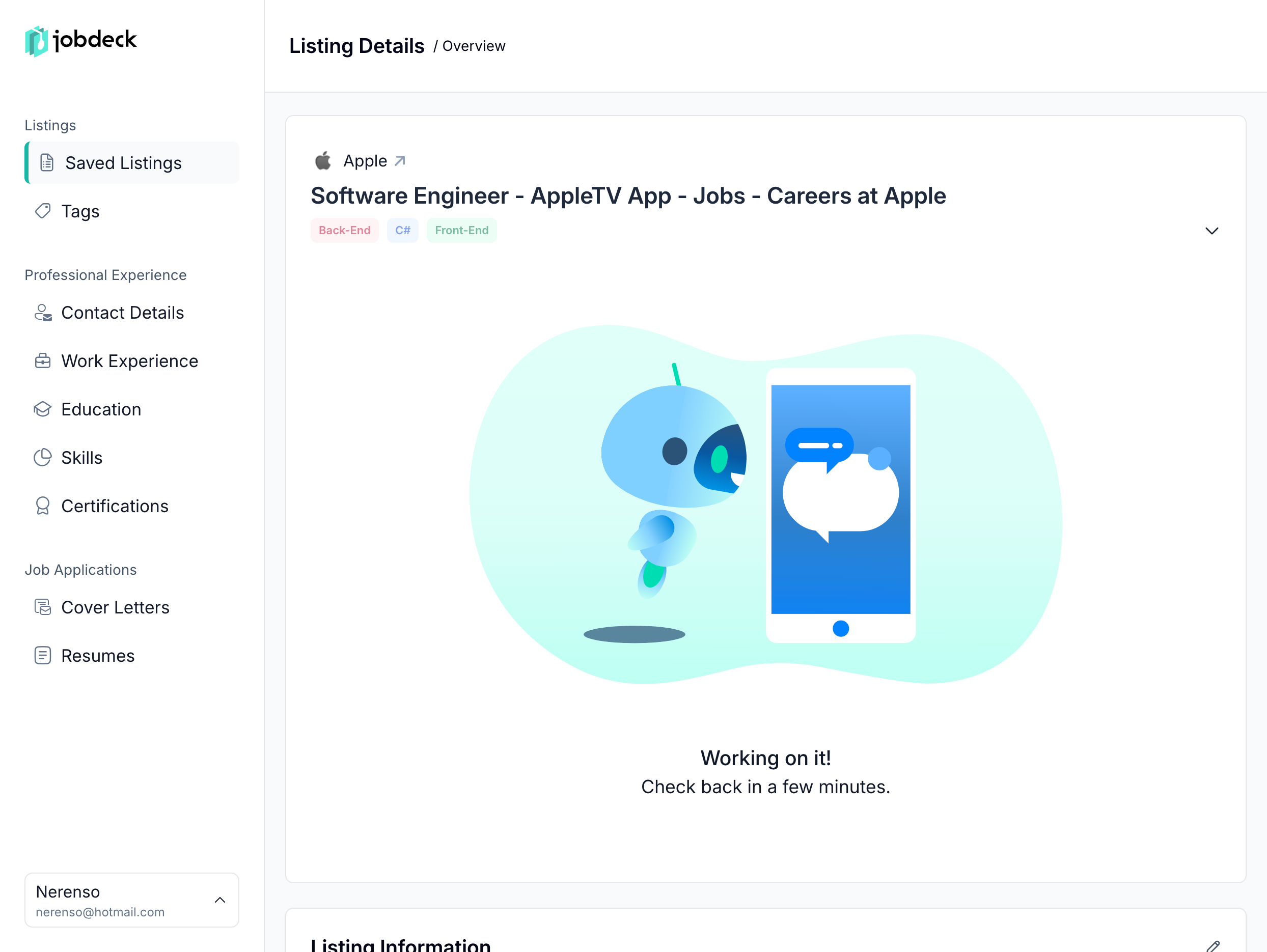Click 'Check back in a few minutes.' text
The image size is (1267, 952).
tap(766, 787)
